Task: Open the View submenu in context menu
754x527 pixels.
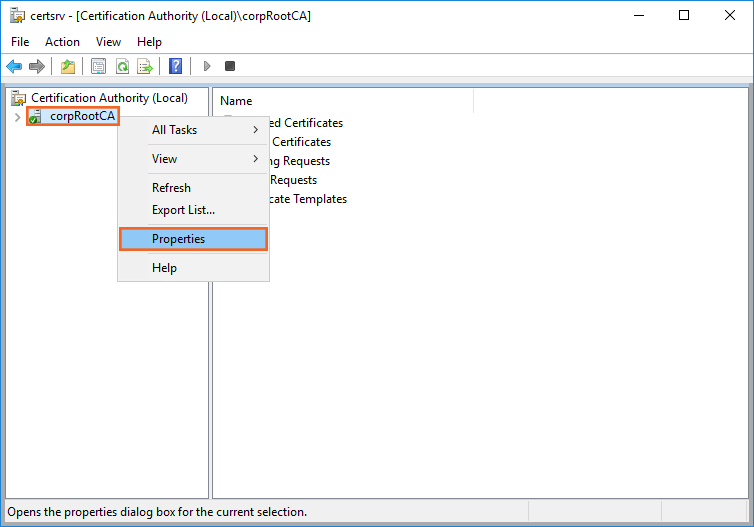Action: (164, 159)
